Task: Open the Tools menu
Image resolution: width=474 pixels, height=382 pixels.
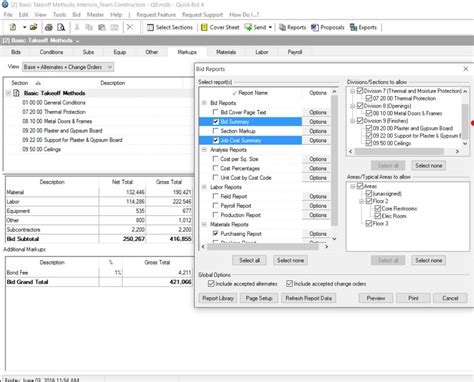Action: pyautogui.click(x=59, y=15)
